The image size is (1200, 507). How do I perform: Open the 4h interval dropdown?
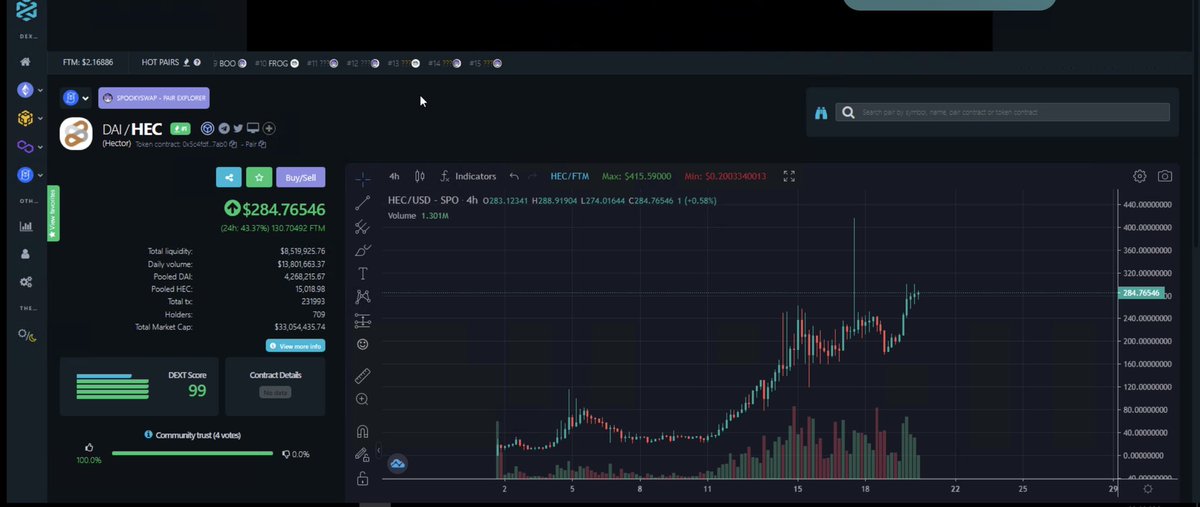394,176
